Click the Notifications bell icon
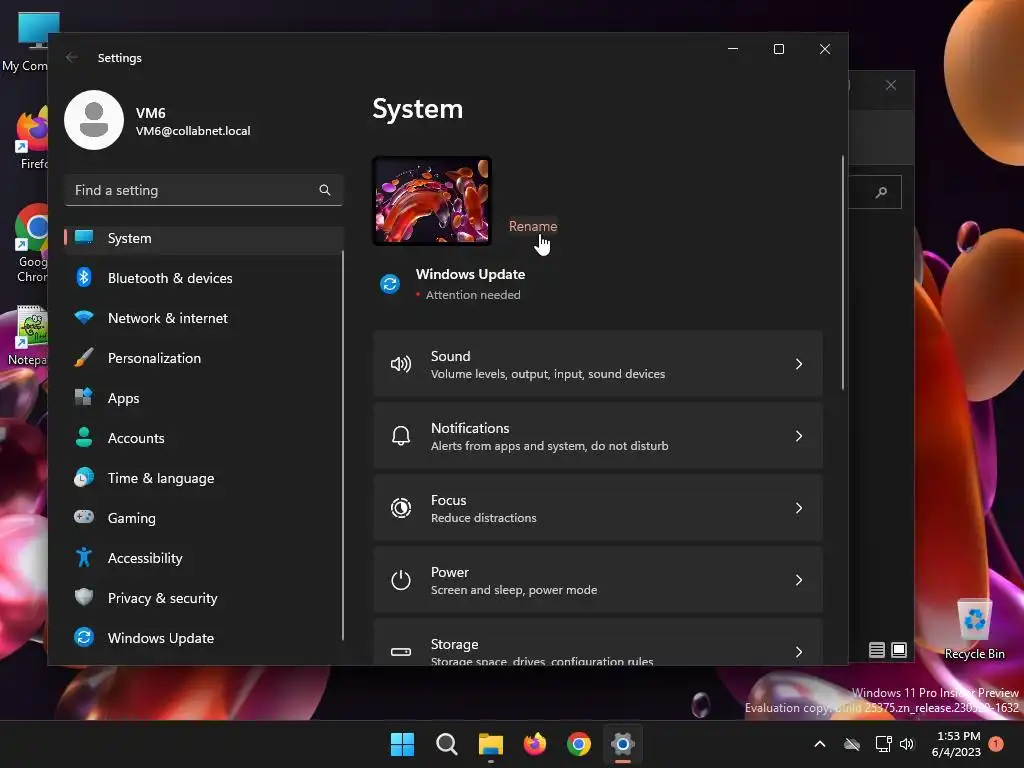Image resolution: width=1024 pixels, height=768 pixels. (401, 436)
